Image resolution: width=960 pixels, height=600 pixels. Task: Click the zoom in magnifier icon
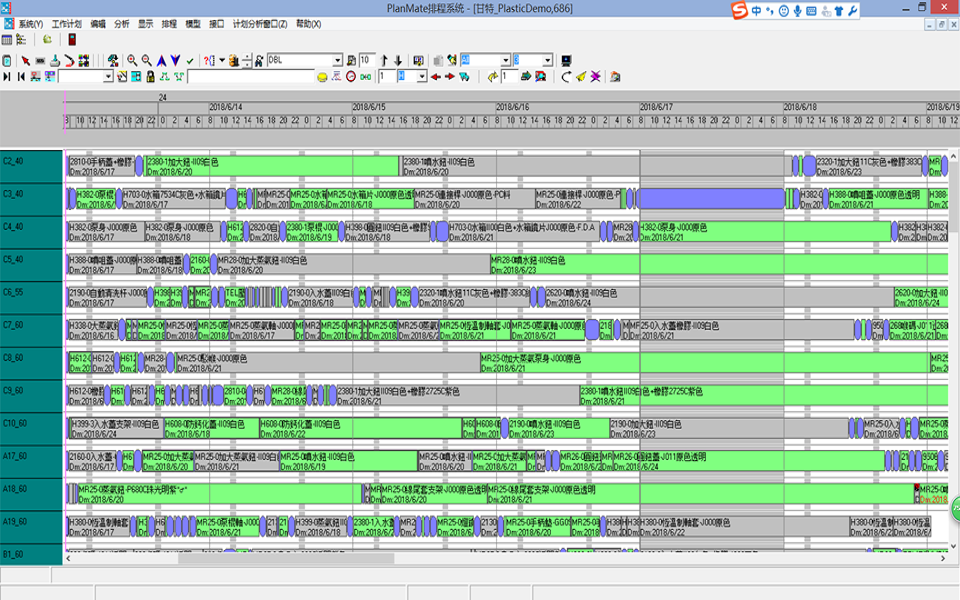click(132, 61)
